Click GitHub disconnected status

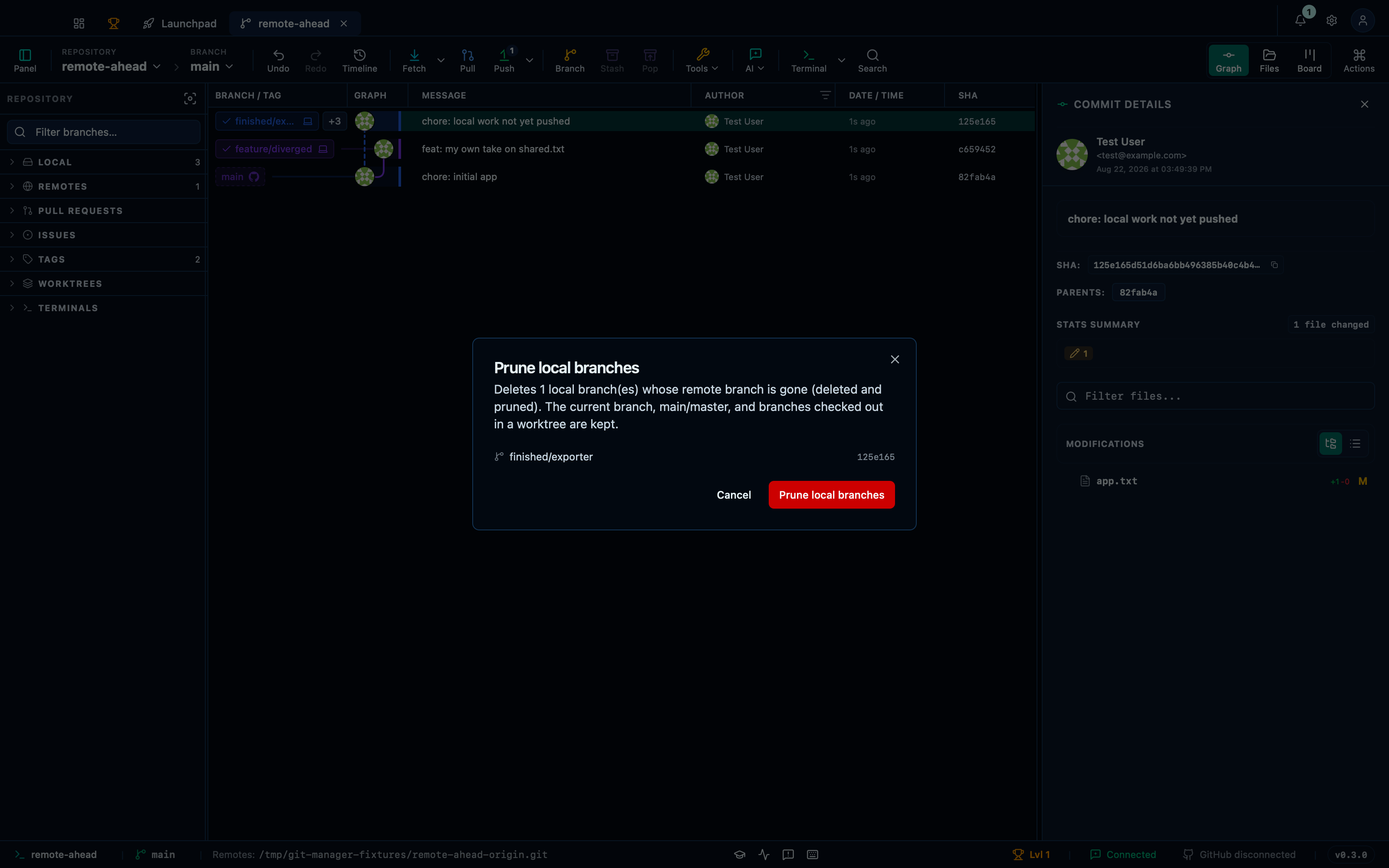tap(1239, 855)
